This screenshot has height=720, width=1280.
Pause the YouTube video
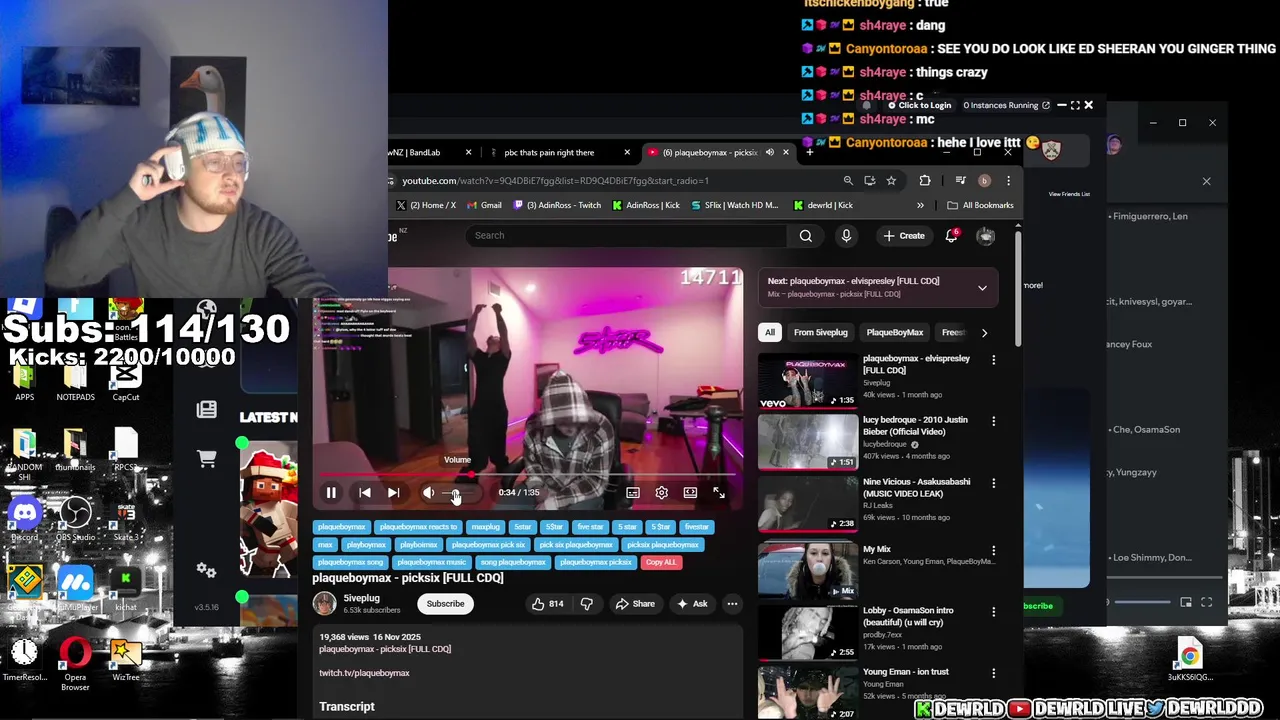click(x=331, y=493)
